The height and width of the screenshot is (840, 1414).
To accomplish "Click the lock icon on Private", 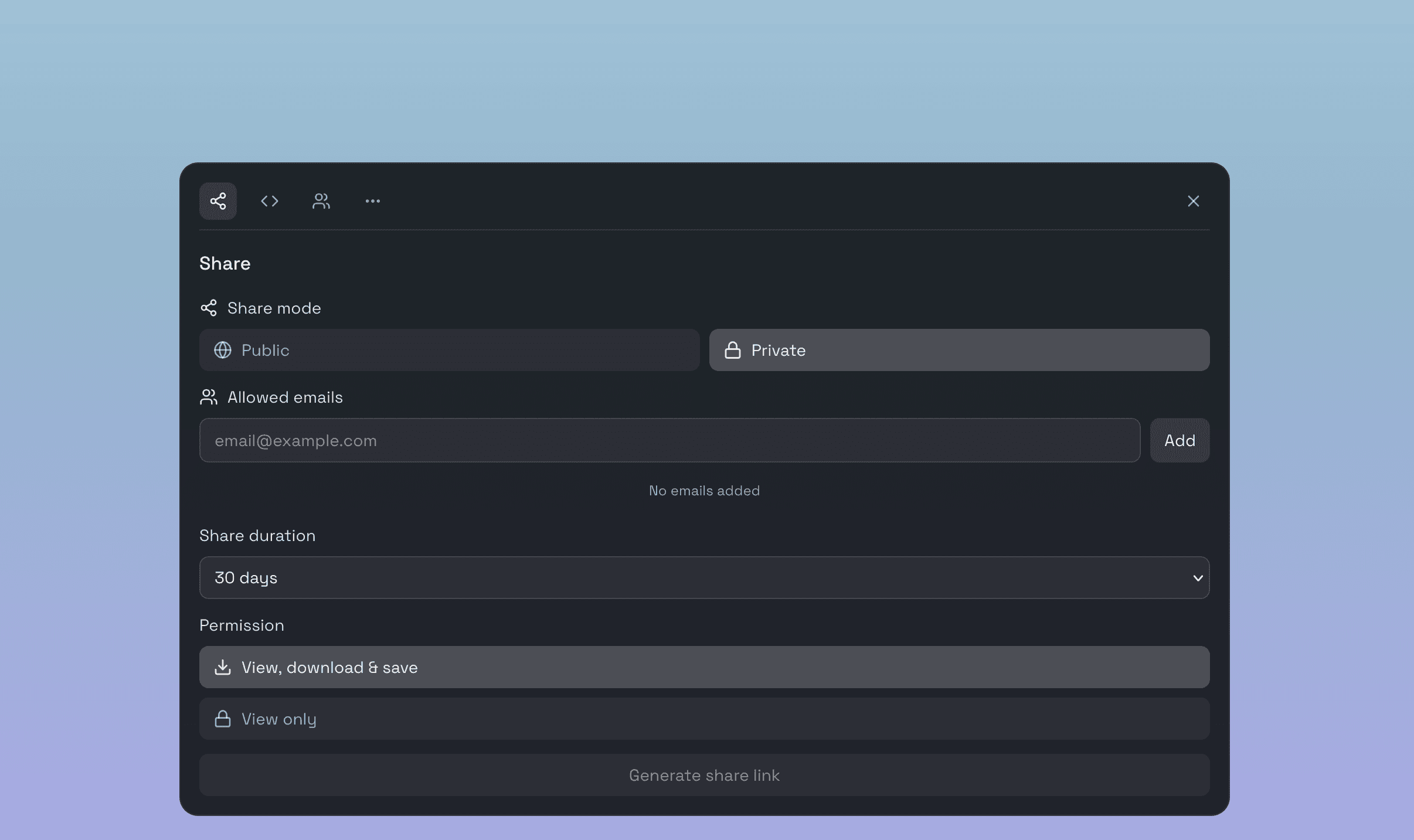I will click(x=733, y=350).
